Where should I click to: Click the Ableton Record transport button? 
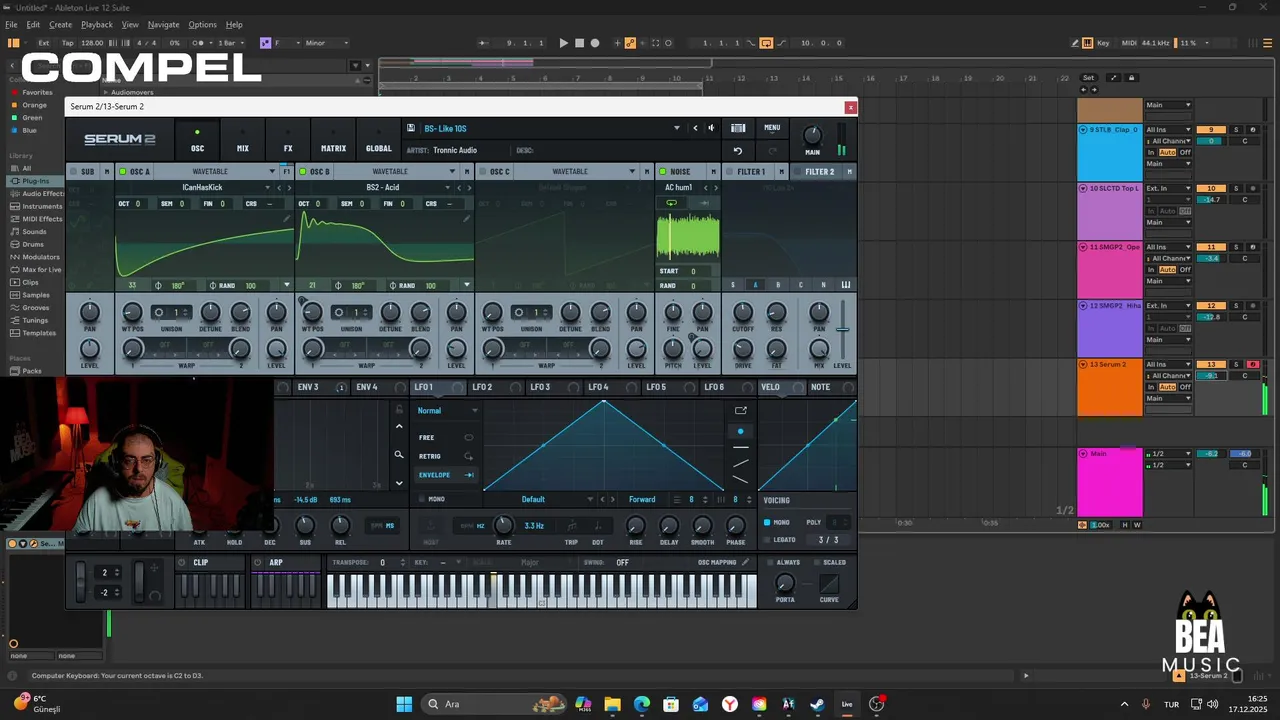(595, 43)
